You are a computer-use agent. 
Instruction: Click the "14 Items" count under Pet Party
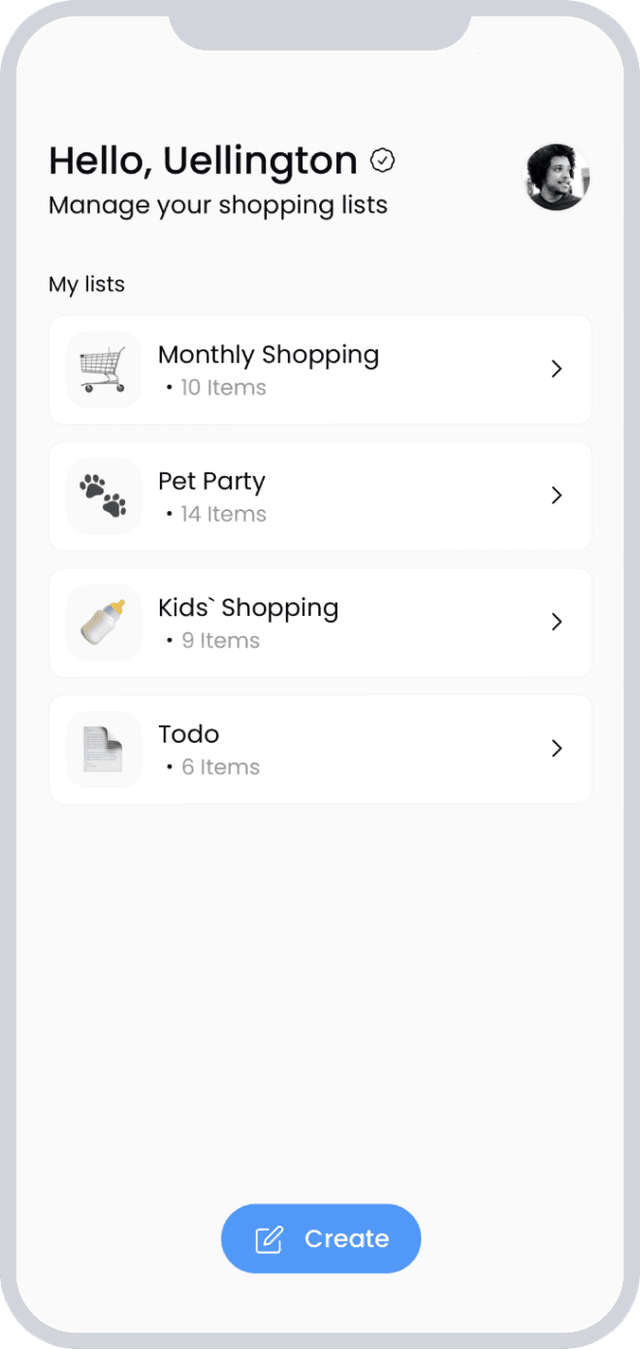(222, 514)
